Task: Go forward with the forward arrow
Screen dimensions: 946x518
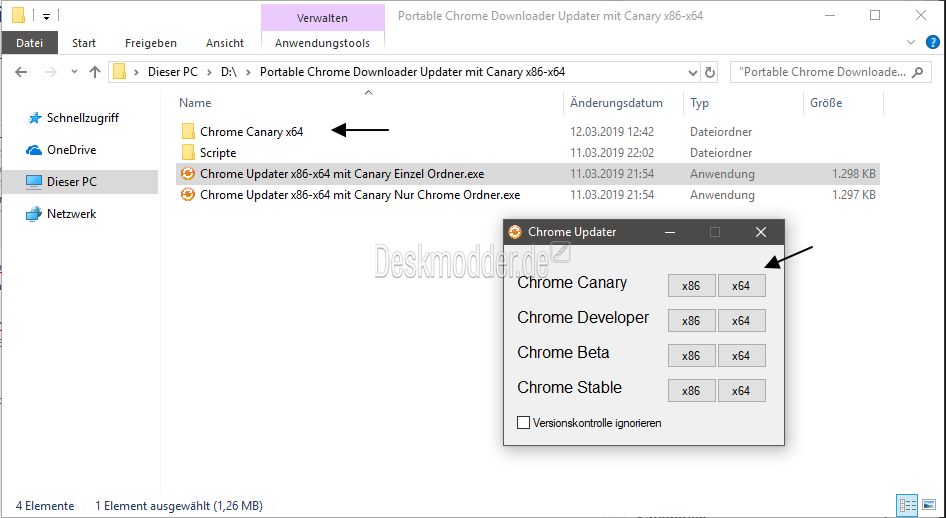Action: pos(51,72)
